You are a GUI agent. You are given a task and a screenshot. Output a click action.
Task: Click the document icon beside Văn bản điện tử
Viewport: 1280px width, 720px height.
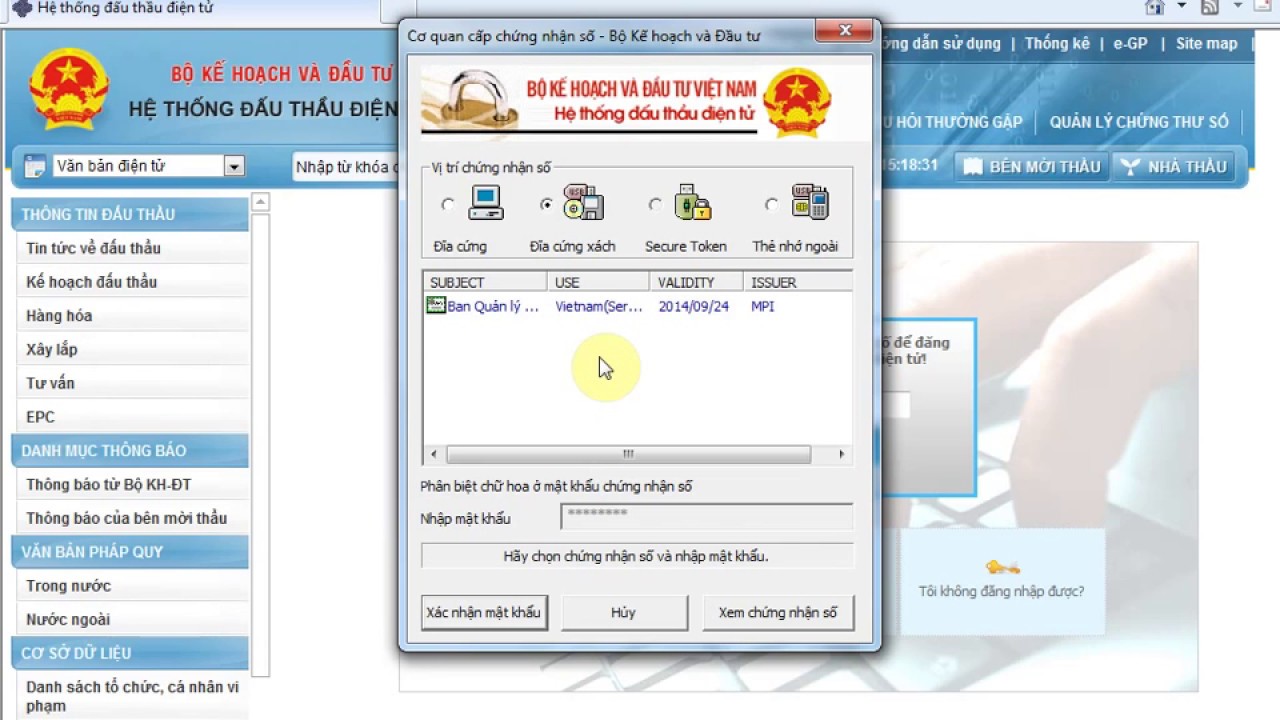pyautogui.click(x=34, y=166)
